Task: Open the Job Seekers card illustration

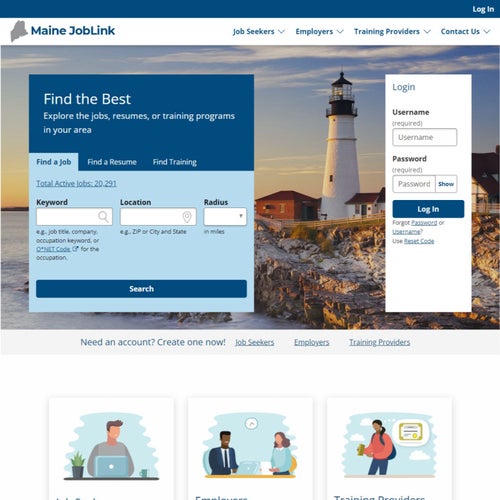Action: click(x=111, y=446)
